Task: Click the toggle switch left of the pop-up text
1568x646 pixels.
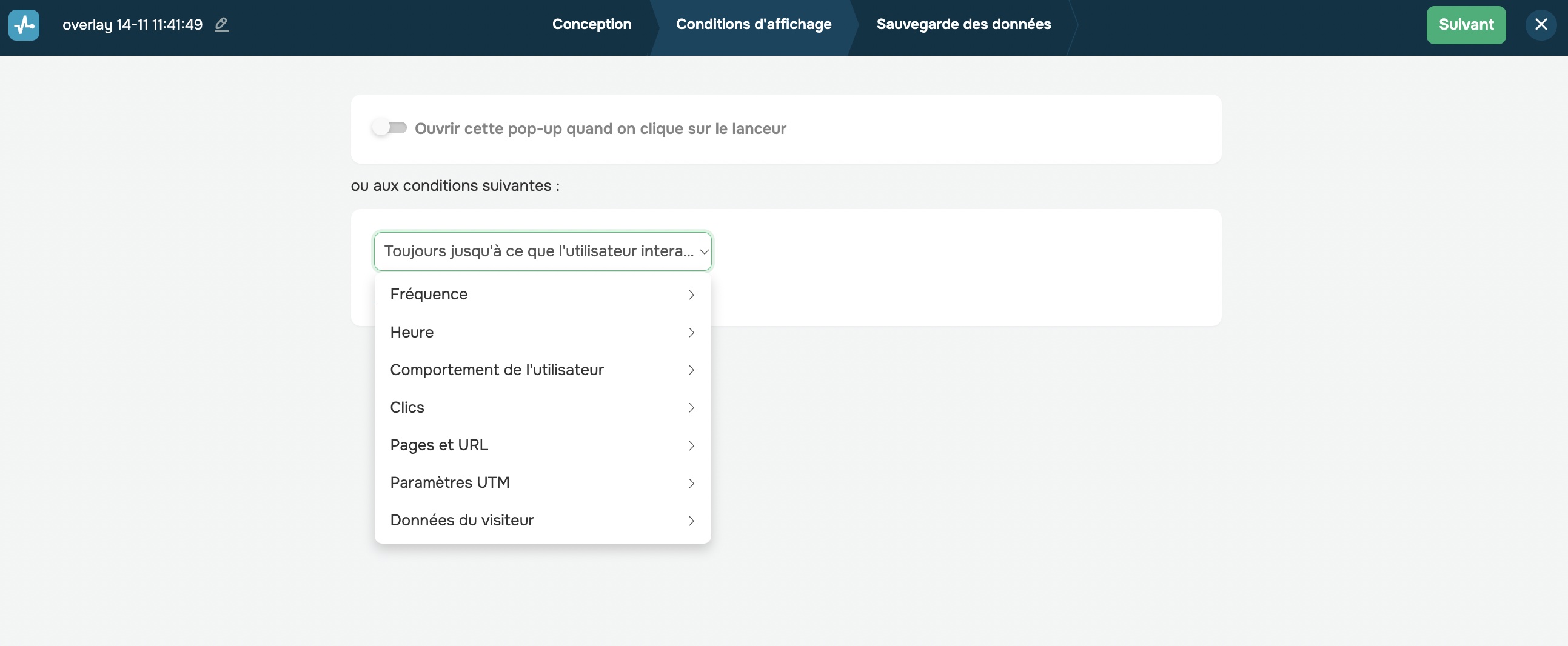Action: click(389, 127)
